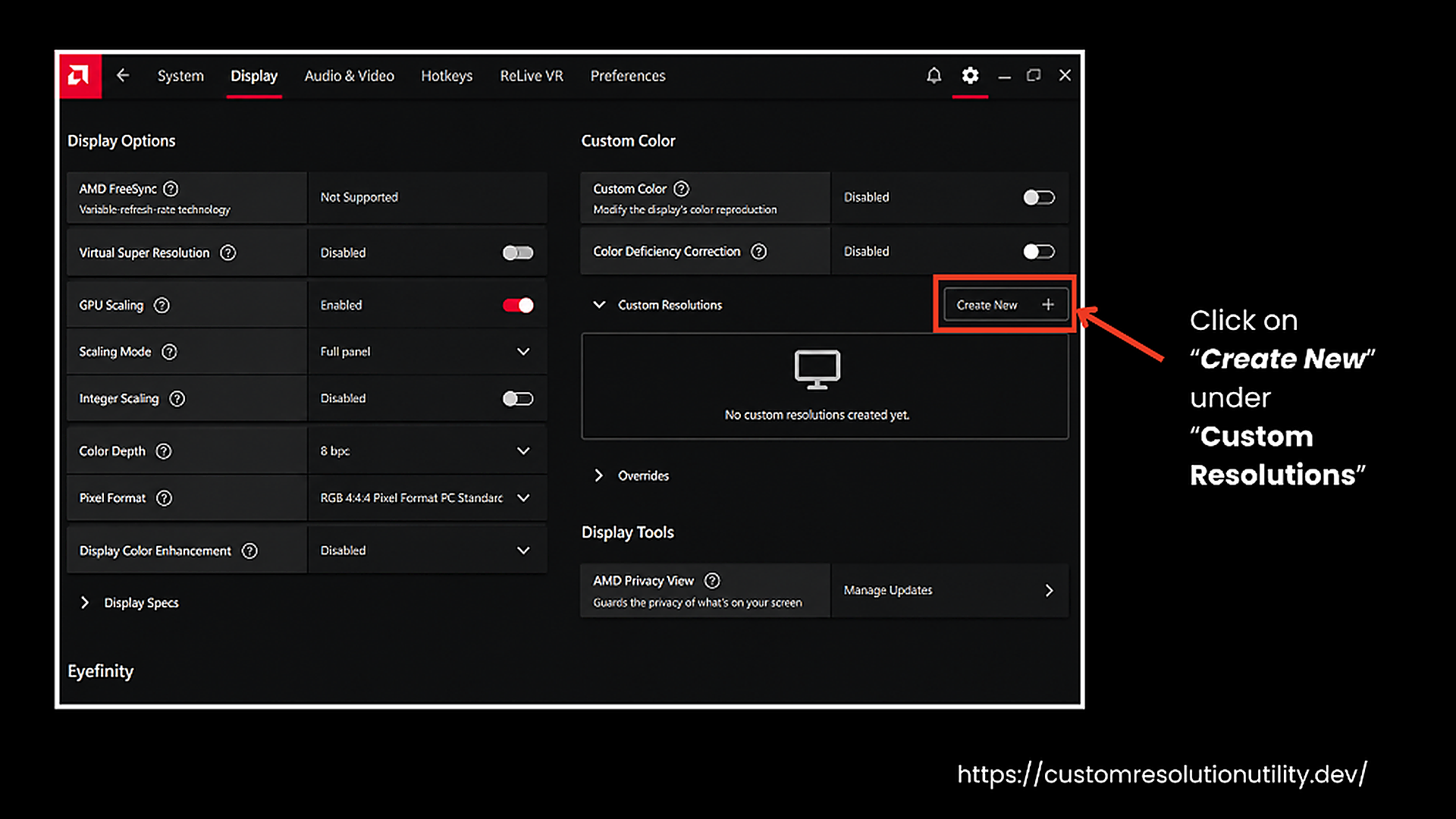Open the notifications bell

click(934, 75)
